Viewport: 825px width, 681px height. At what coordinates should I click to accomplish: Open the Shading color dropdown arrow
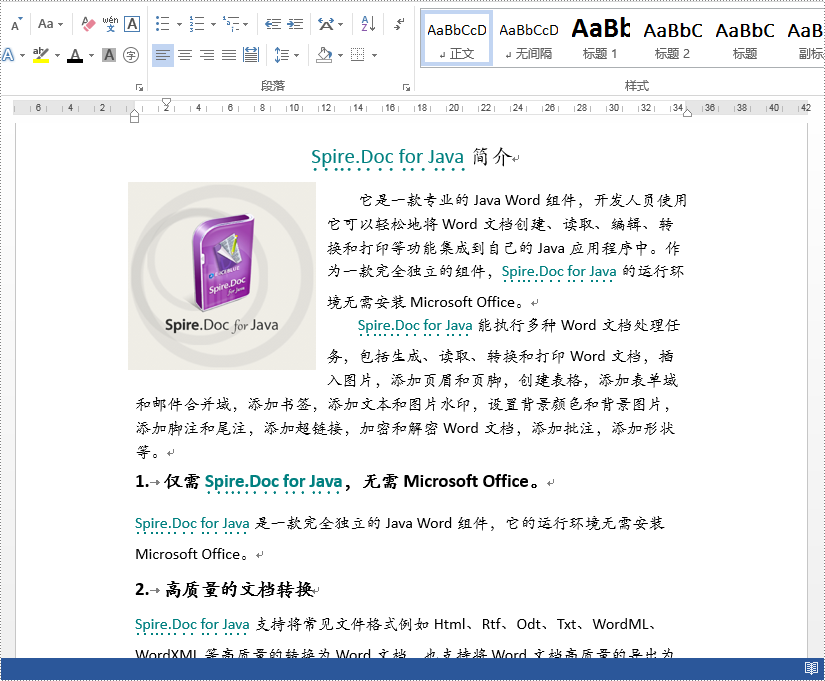(x=340, y=55)
